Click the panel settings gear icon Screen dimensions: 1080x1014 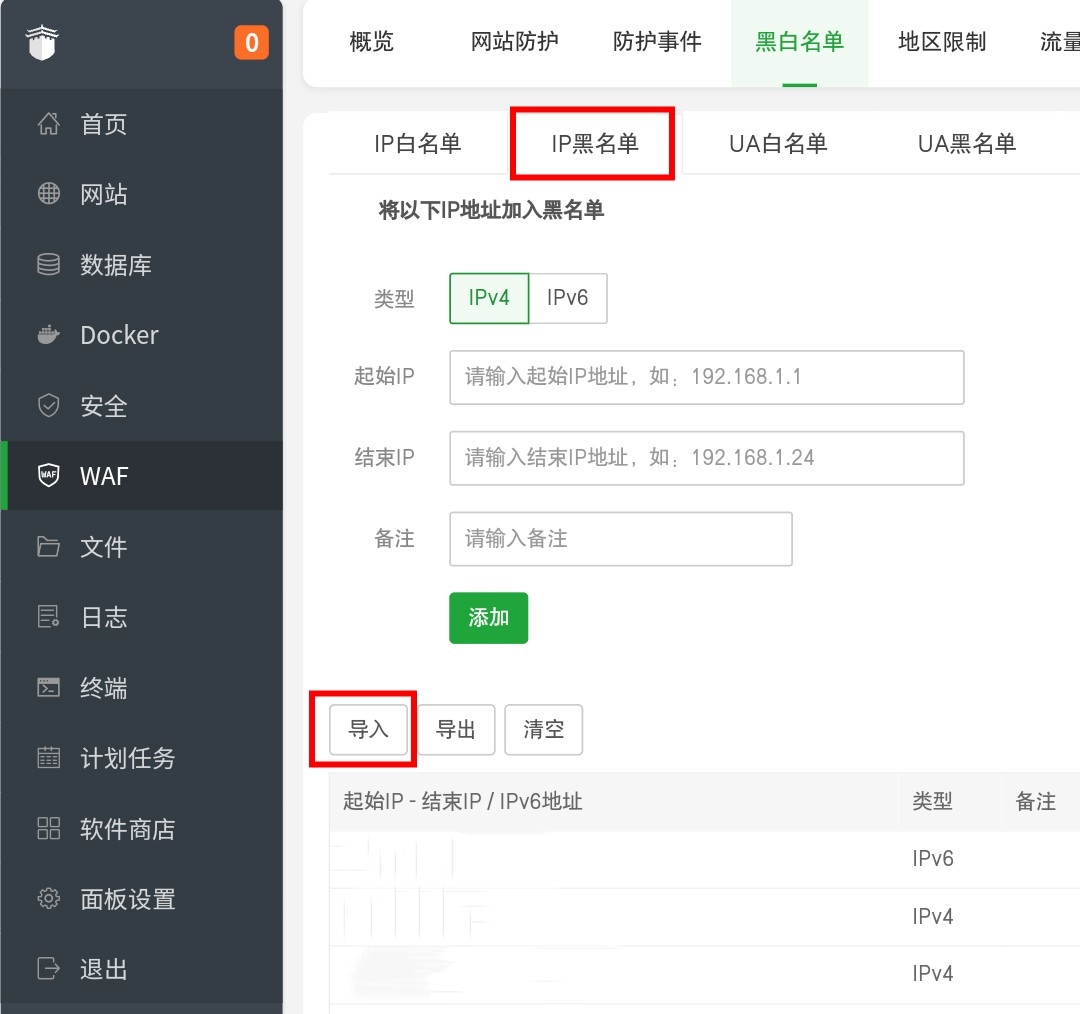tap(48, 899)
